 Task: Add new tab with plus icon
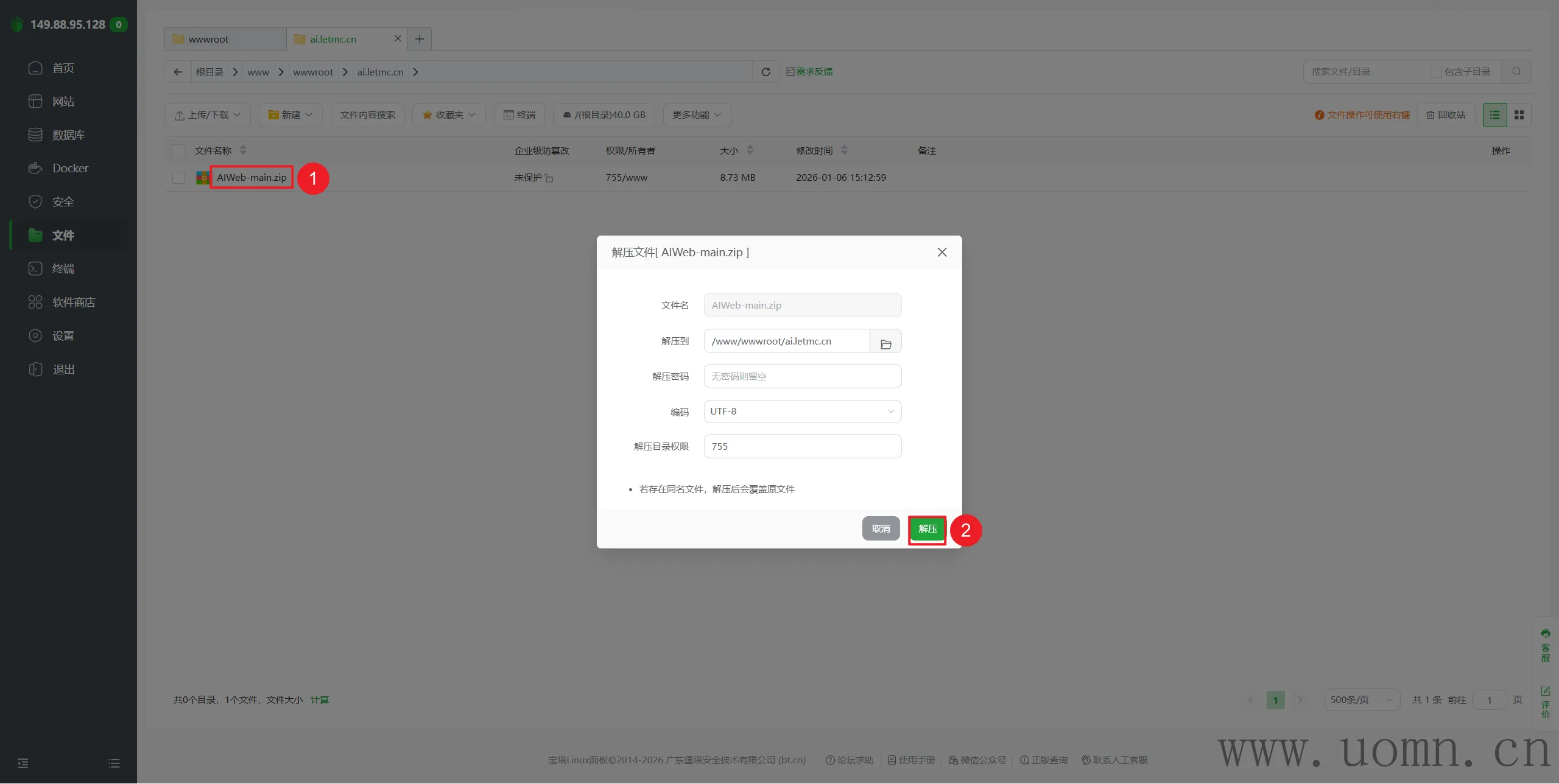[x=420, y=39]
